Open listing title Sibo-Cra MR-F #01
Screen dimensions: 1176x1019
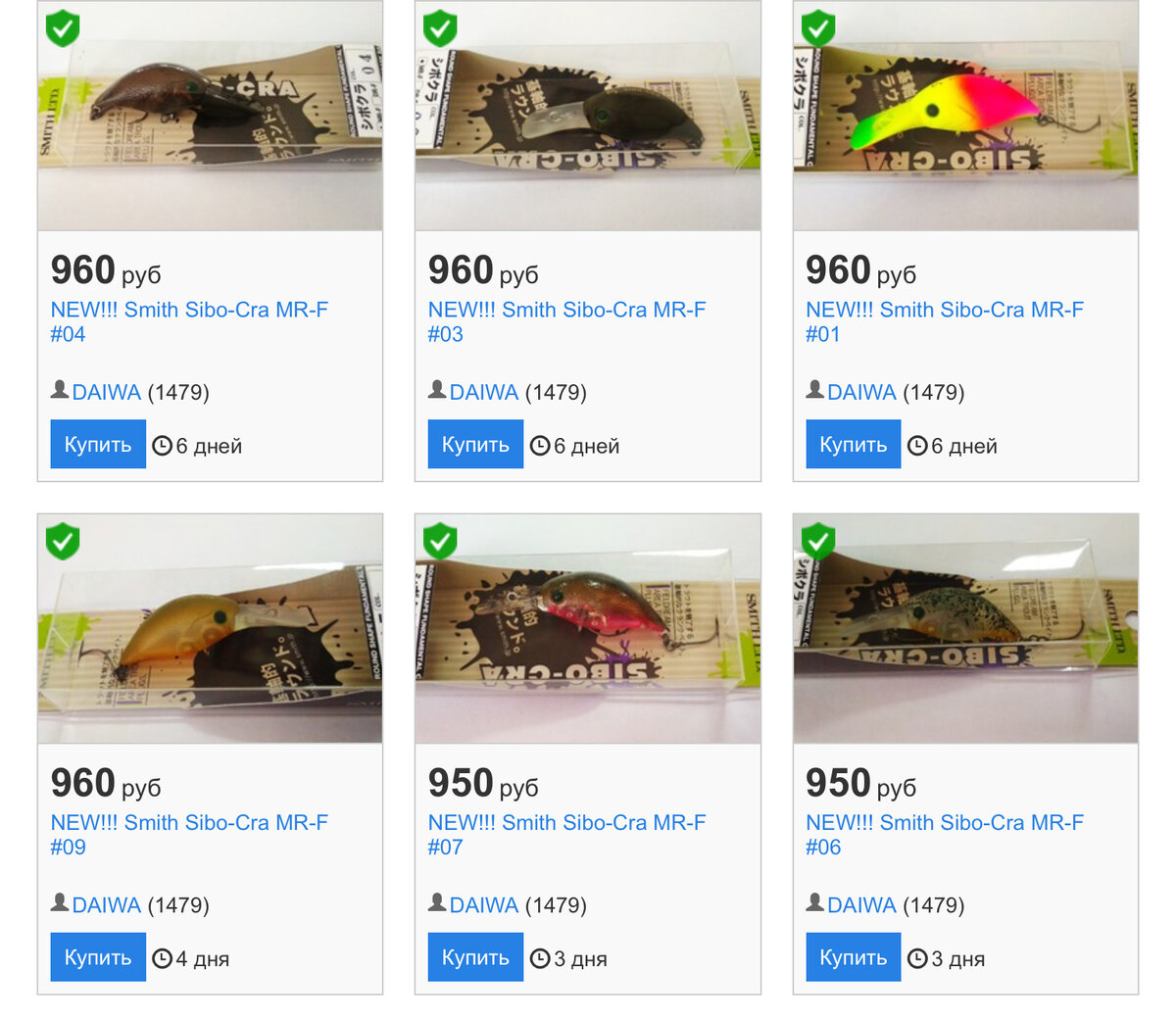945,321
